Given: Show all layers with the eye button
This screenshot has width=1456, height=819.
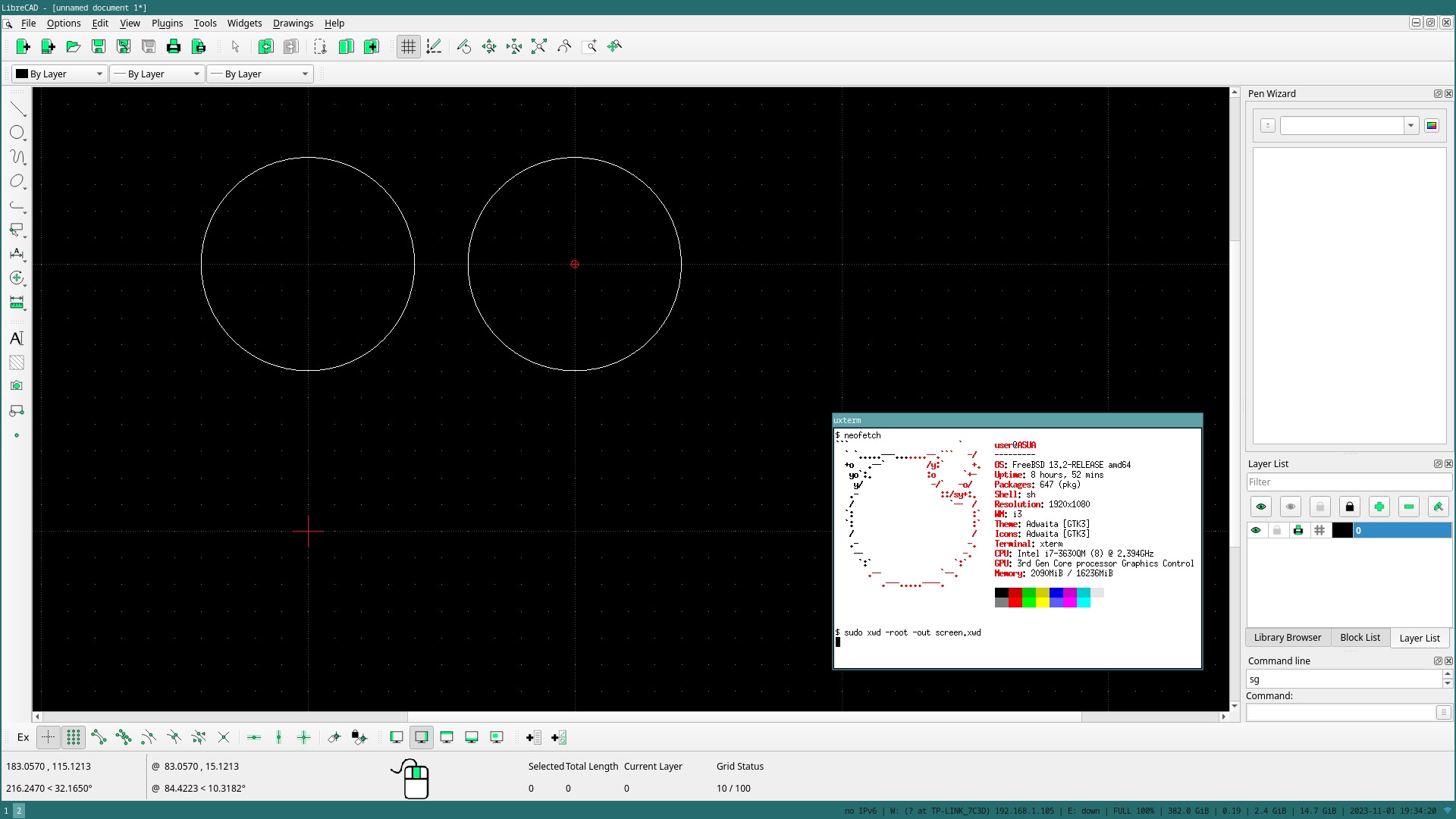Looking at the screenshot, I should point(1261,507).
